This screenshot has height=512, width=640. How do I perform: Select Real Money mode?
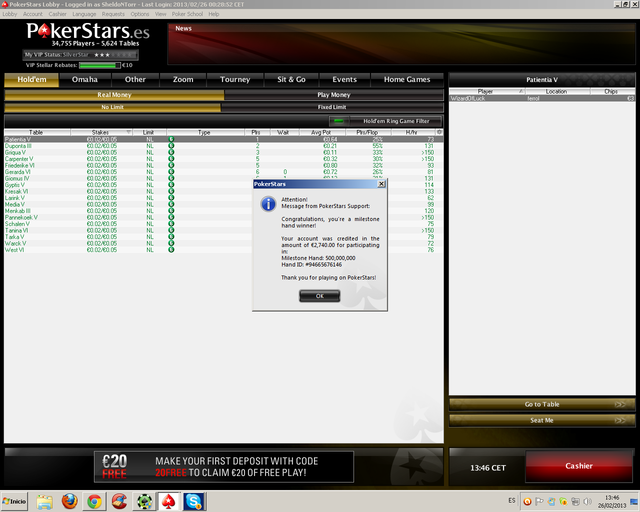tap(114, 95)
